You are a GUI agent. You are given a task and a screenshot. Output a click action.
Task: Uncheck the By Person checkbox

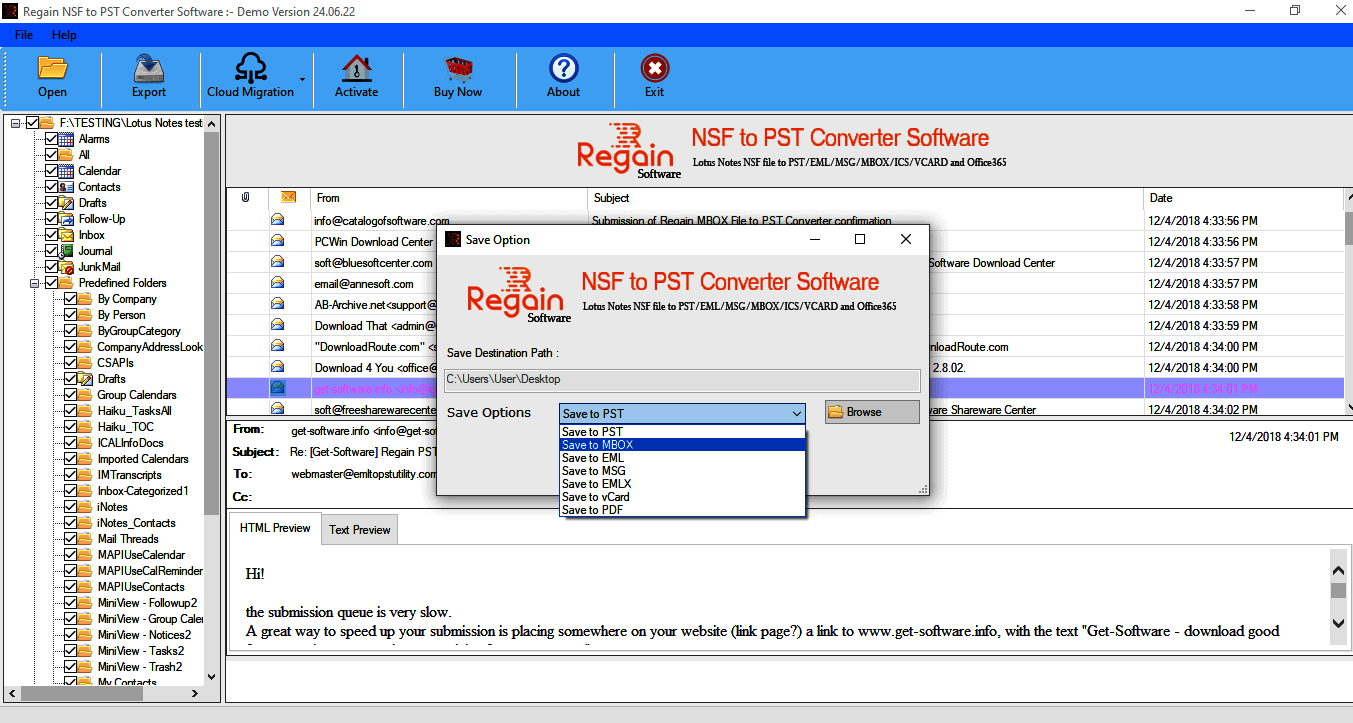point(71,315)
